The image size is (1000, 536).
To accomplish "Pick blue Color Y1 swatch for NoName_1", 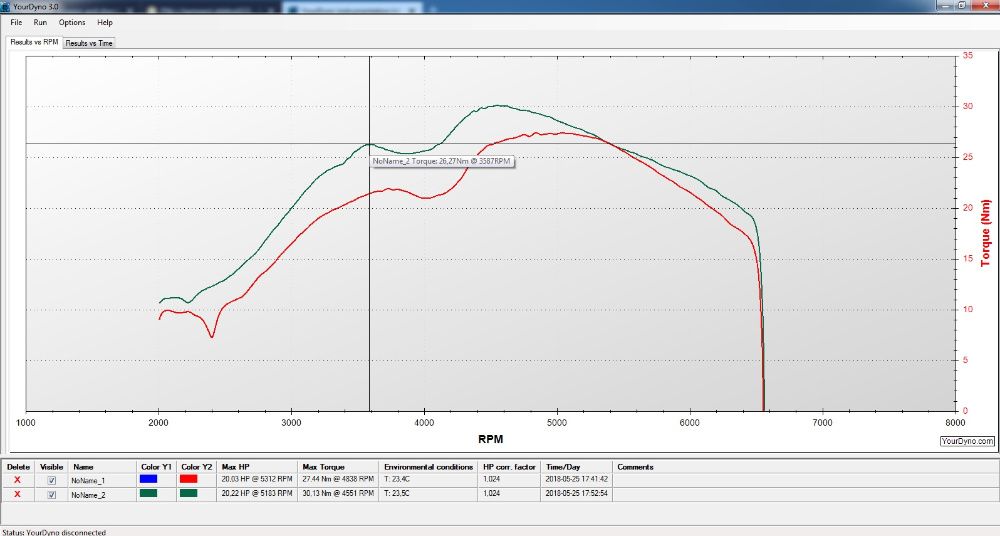I will tap(149, 479).
